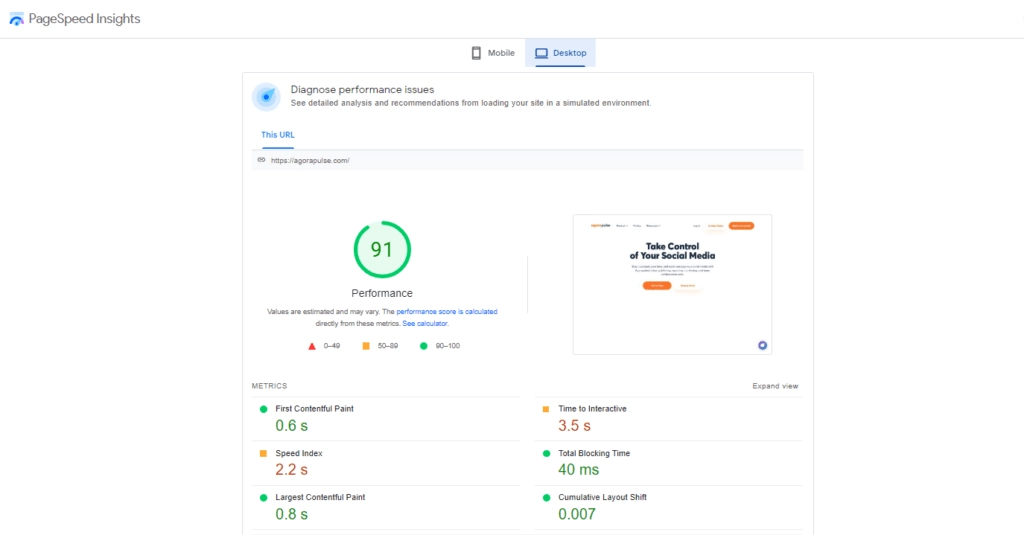Click the PageSpeed Insights logo icon
Viewport: 1024px width, 535px height.
pos(16,19)
